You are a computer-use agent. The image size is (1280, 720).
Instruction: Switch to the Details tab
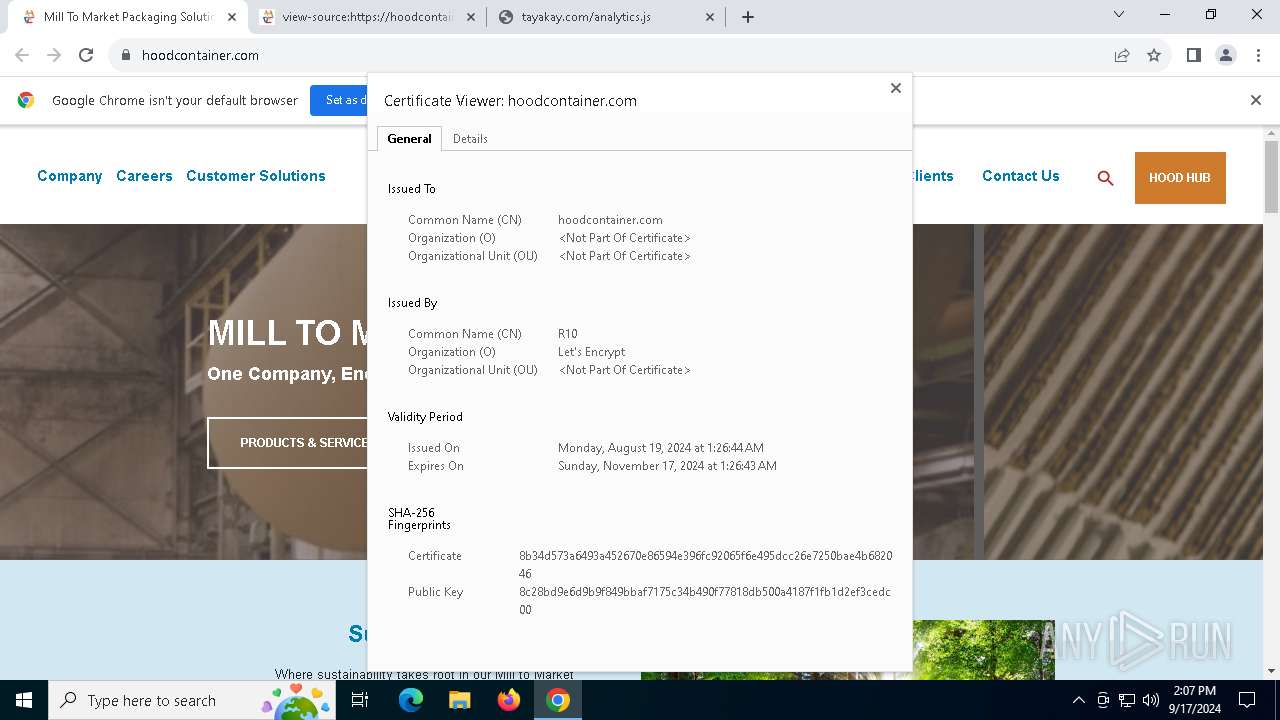[470, 139]
